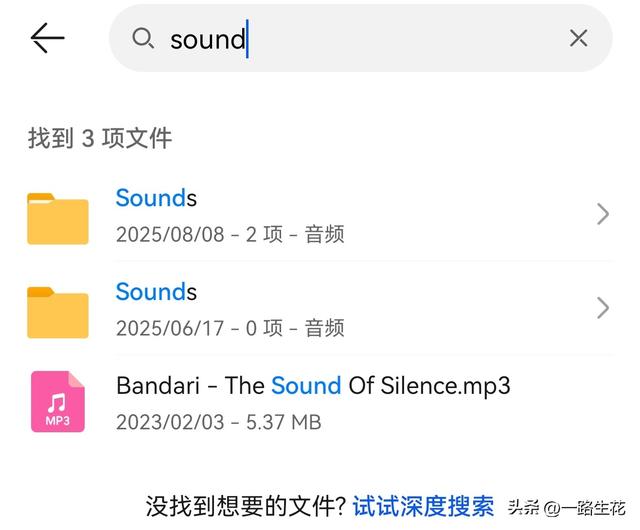Open the Sounds folder icon dated 2025/06/17
Viewport: 640px width, 530px height.
(x=58, y=312)
